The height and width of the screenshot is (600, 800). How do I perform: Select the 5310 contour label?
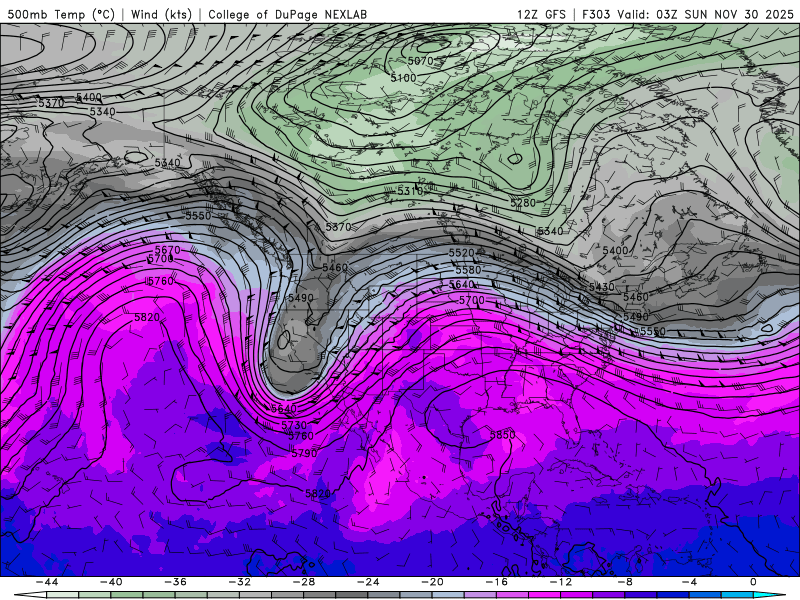click(410, 191)
